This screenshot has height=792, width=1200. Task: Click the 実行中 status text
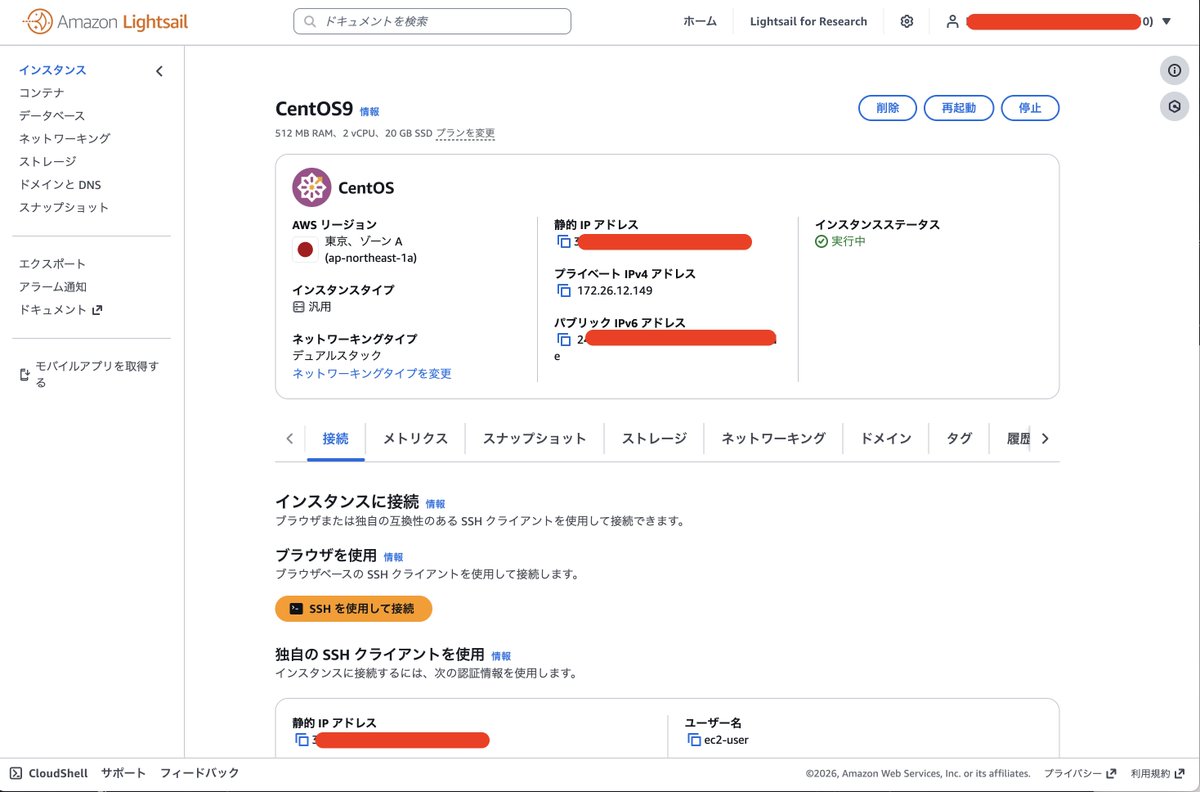tap(849, 242)
